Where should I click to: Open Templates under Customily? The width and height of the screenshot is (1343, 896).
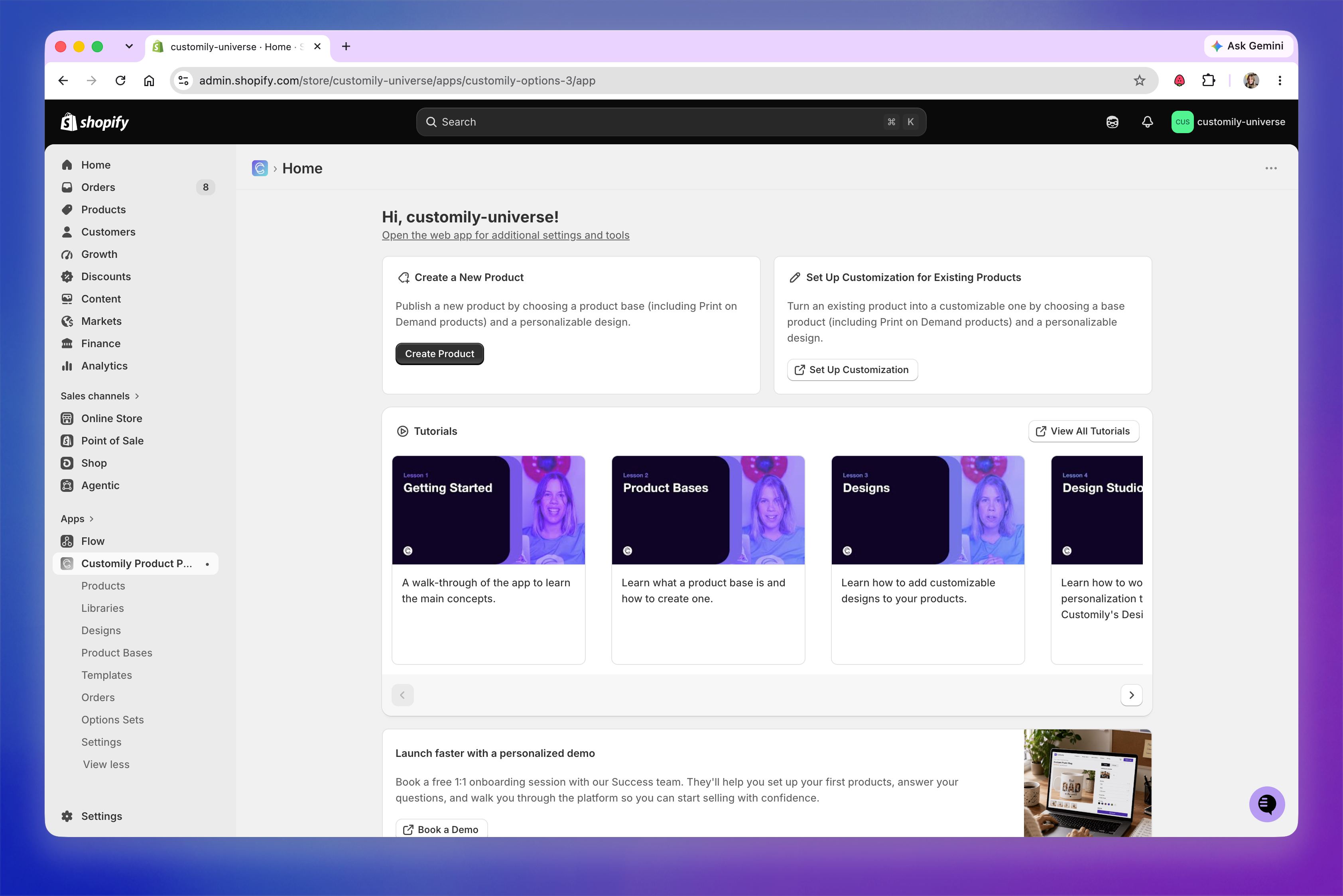pos(106,675)
